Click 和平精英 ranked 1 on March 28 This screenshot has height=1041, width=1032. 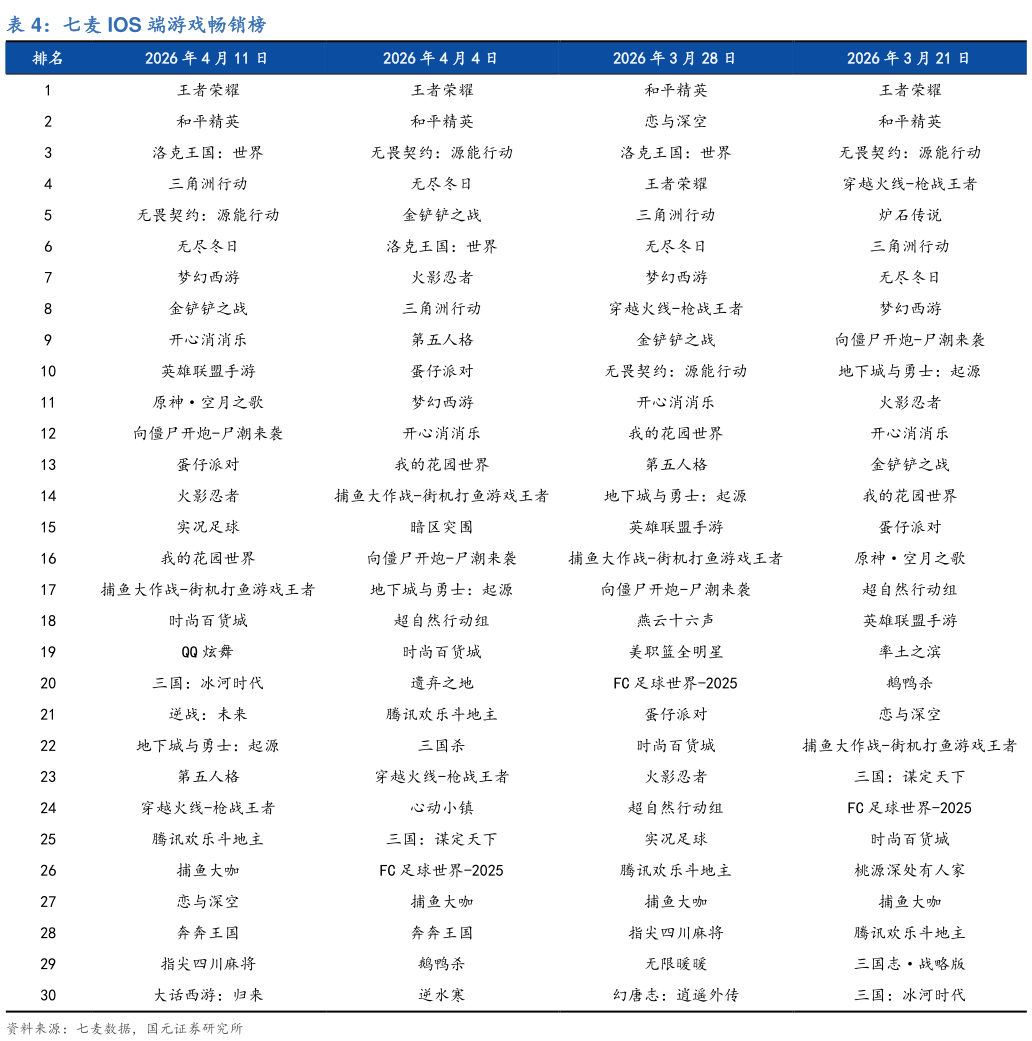pyautogui.click(x=675, y=90)
